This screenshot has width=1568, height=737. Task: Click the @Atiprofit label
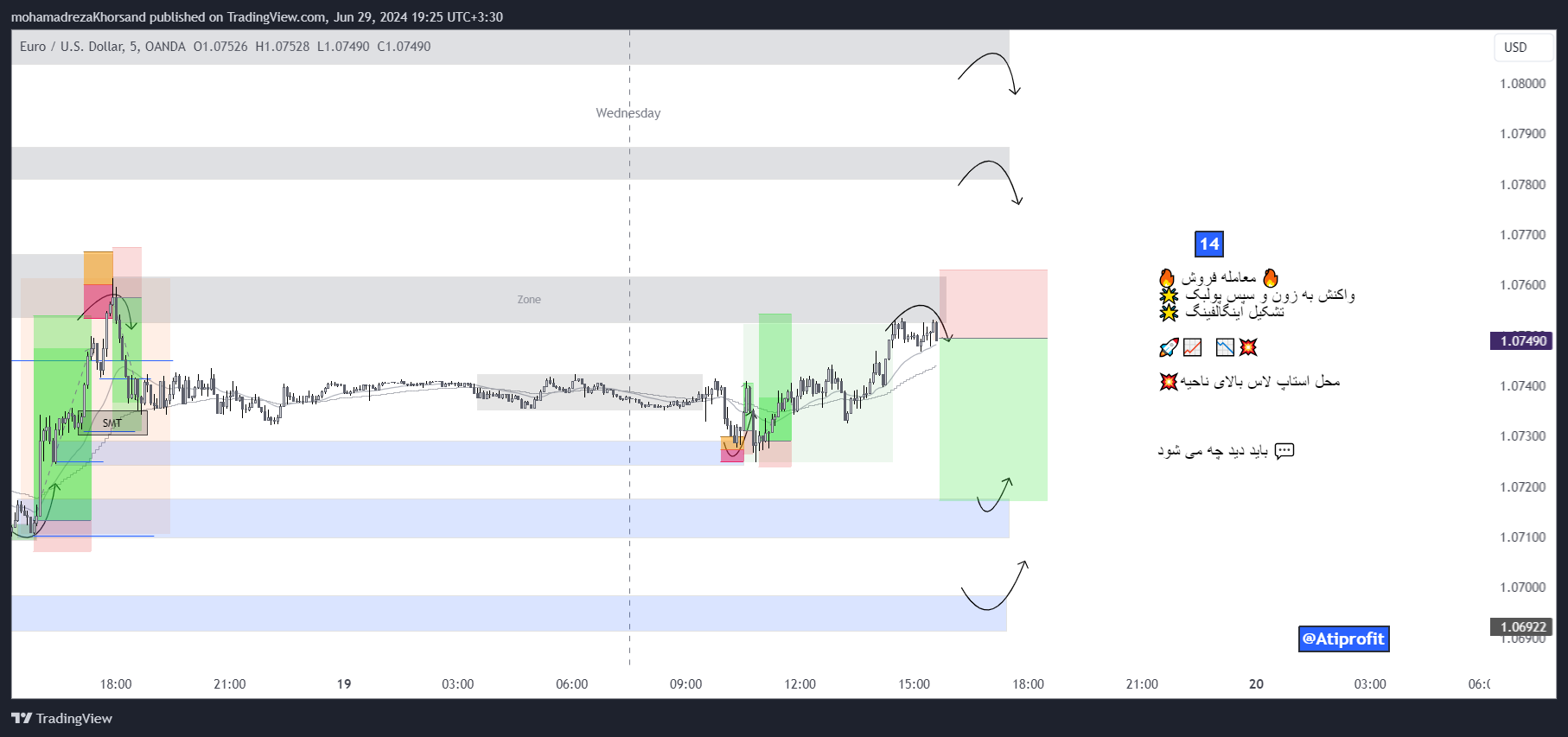tap(1343, 639)
